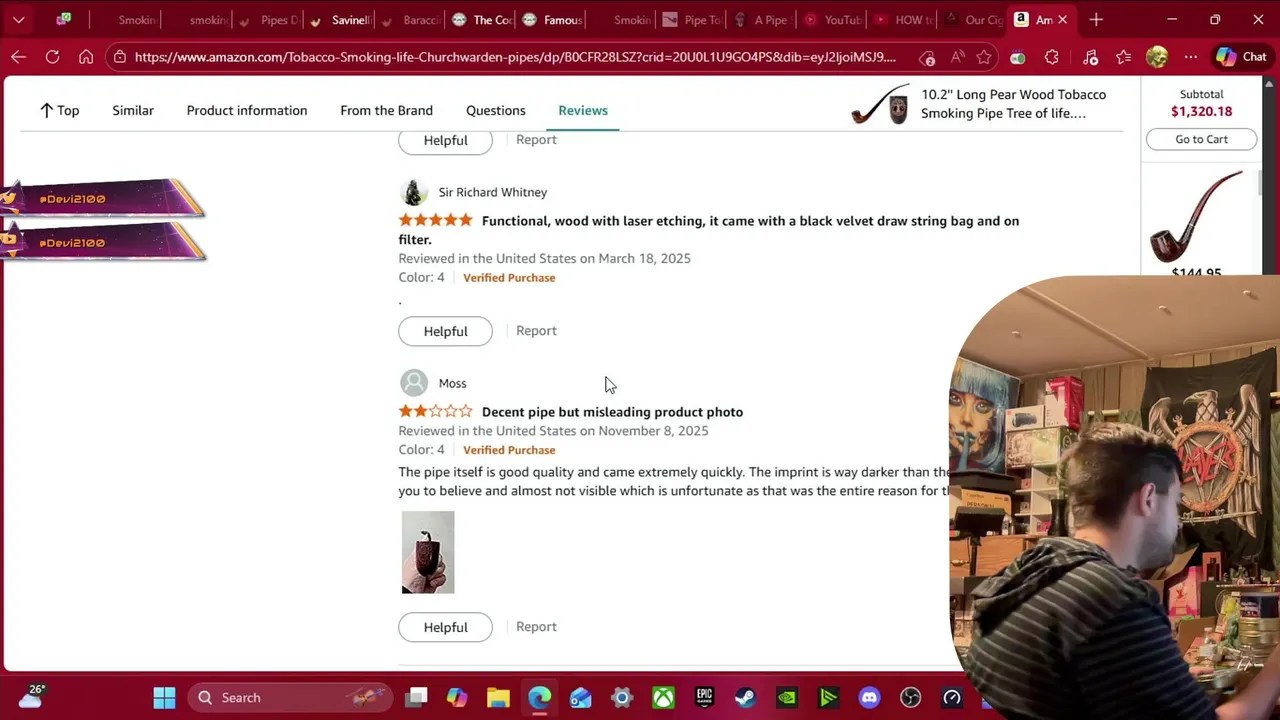
Task: Open Windows Start menu
Action: (x=164, y=697)
